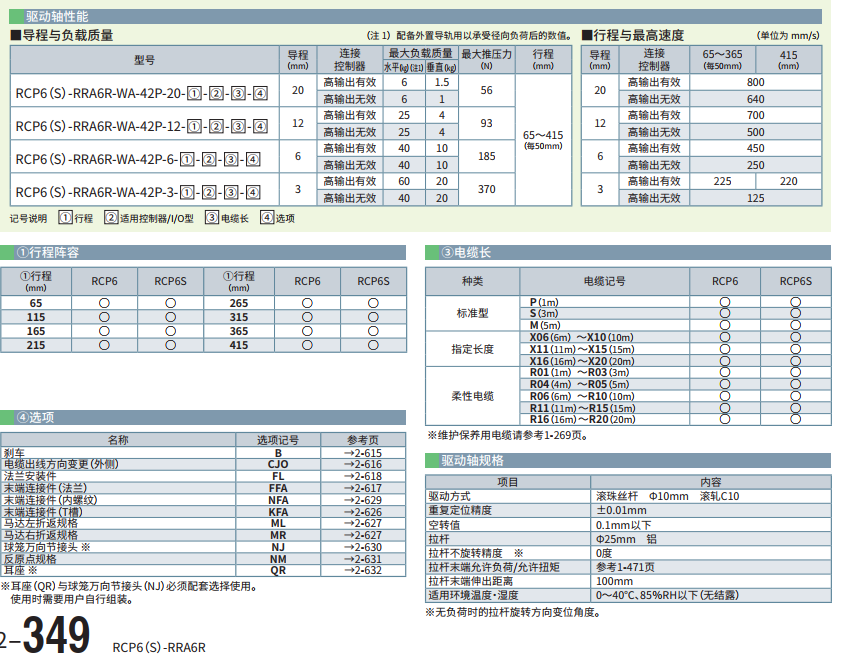Click max speed value "800"
The width and height of the screenshot is (853, 654).
point(756,82)
